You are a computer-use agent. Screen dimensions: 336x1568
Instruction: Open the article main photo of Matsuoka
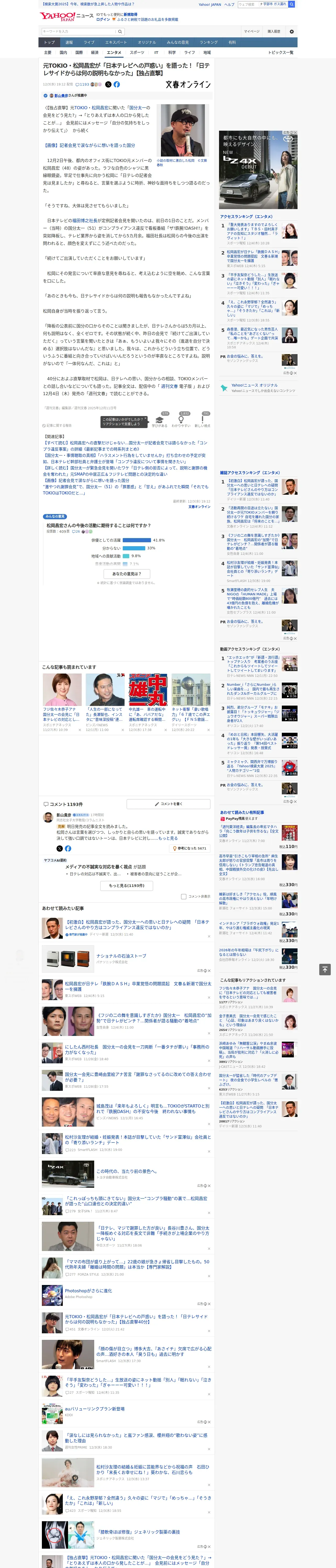[x=183, y=130]
